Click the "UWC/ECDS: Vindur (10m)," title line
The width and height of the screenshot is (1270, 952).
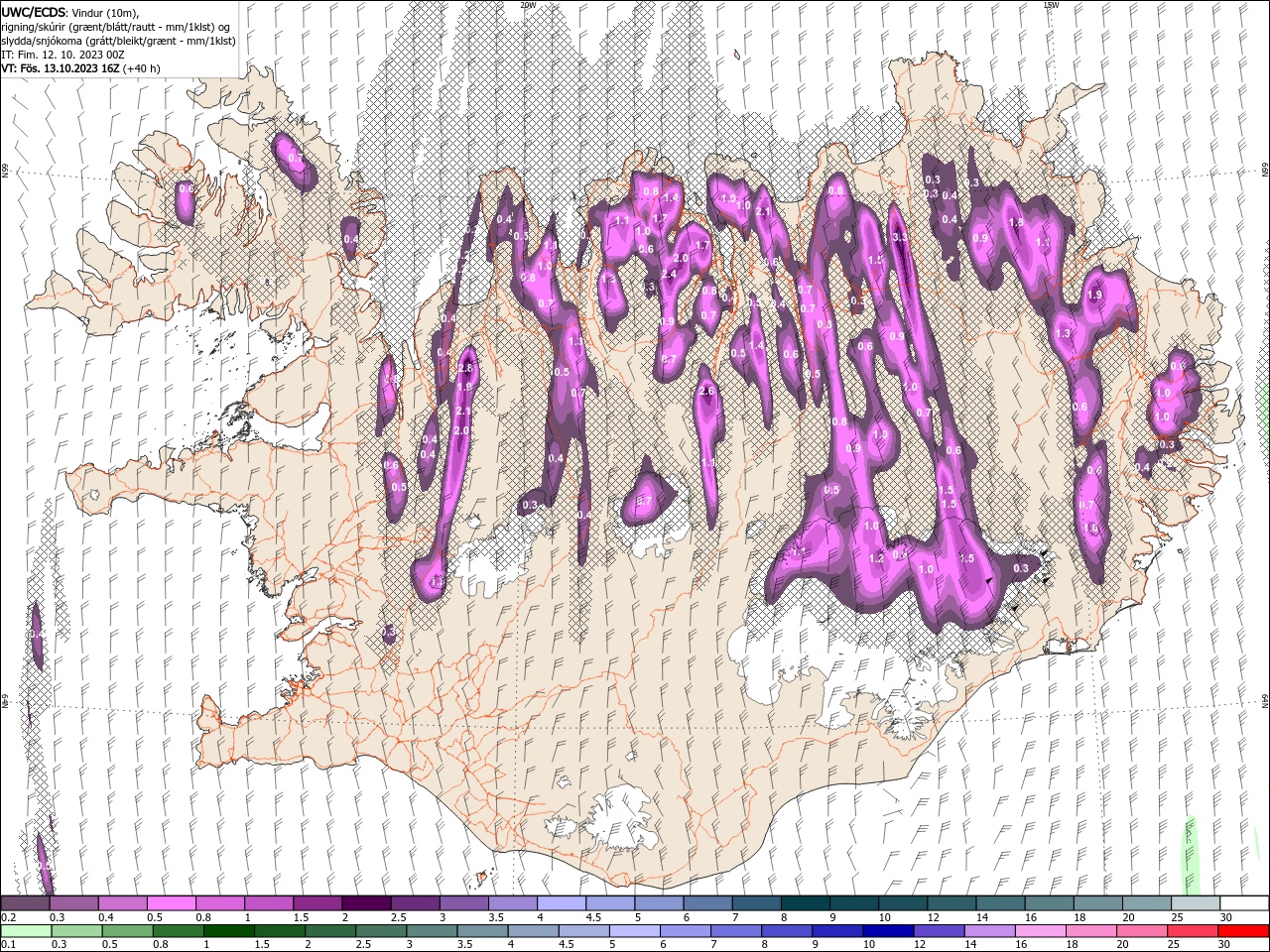coord(70,12)
